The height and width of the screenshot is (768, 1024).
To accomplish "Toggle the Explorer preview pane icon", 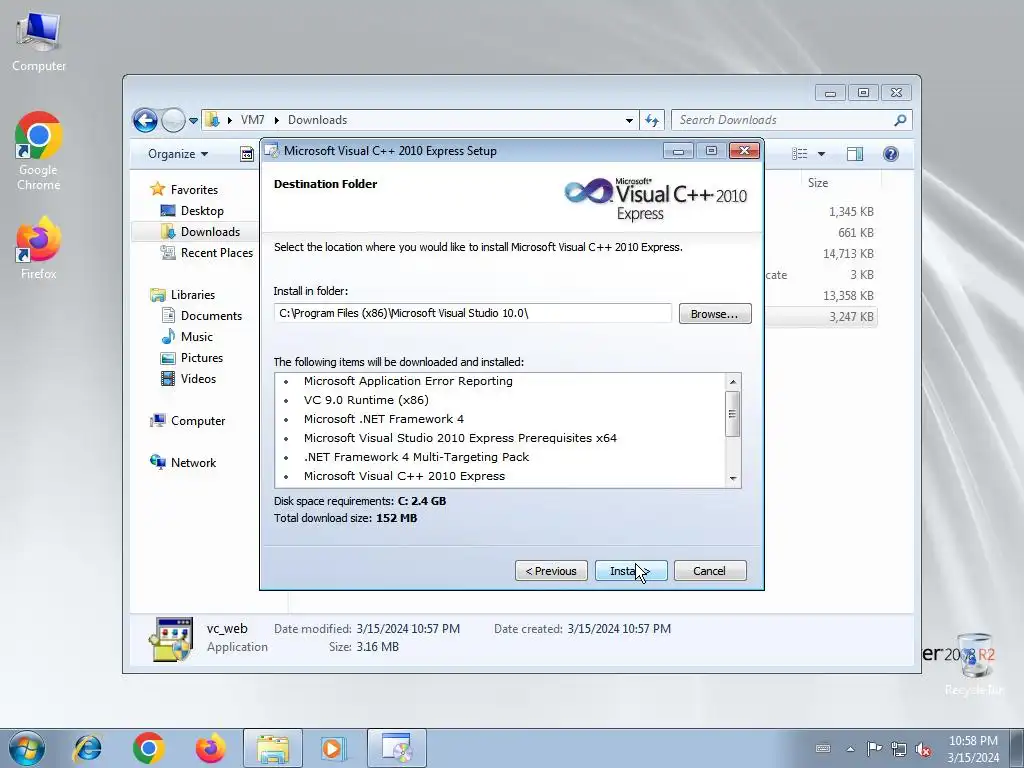I will pos(855,153).
